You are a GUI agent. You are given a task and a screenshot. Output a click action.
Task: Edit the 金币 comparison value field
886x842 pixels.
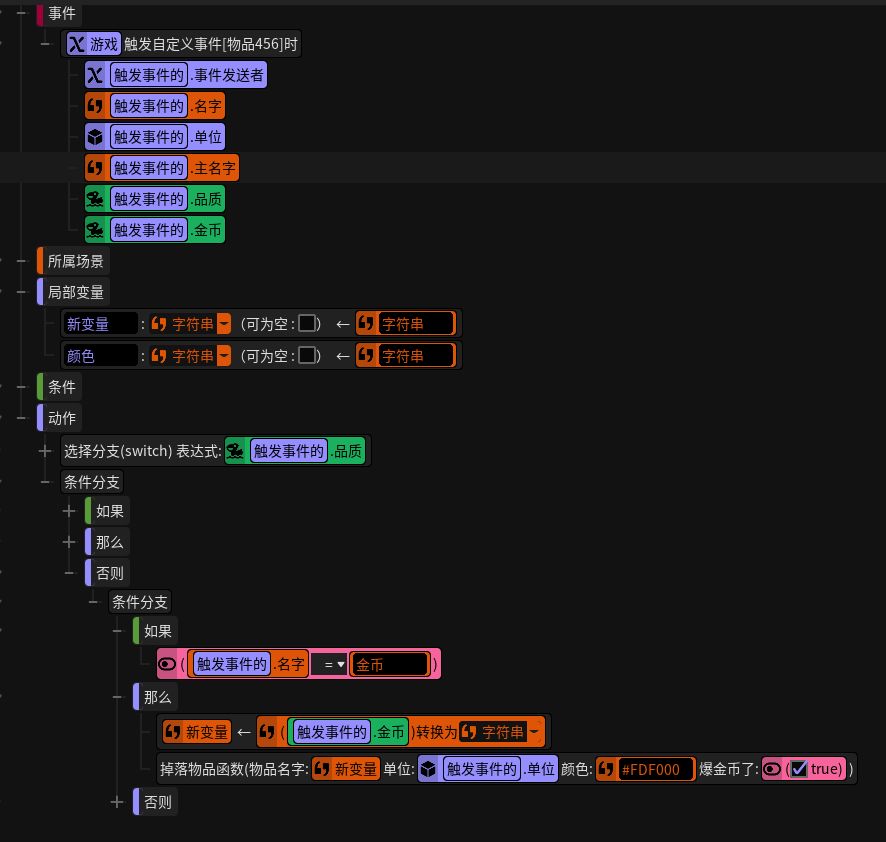(389, 665)
